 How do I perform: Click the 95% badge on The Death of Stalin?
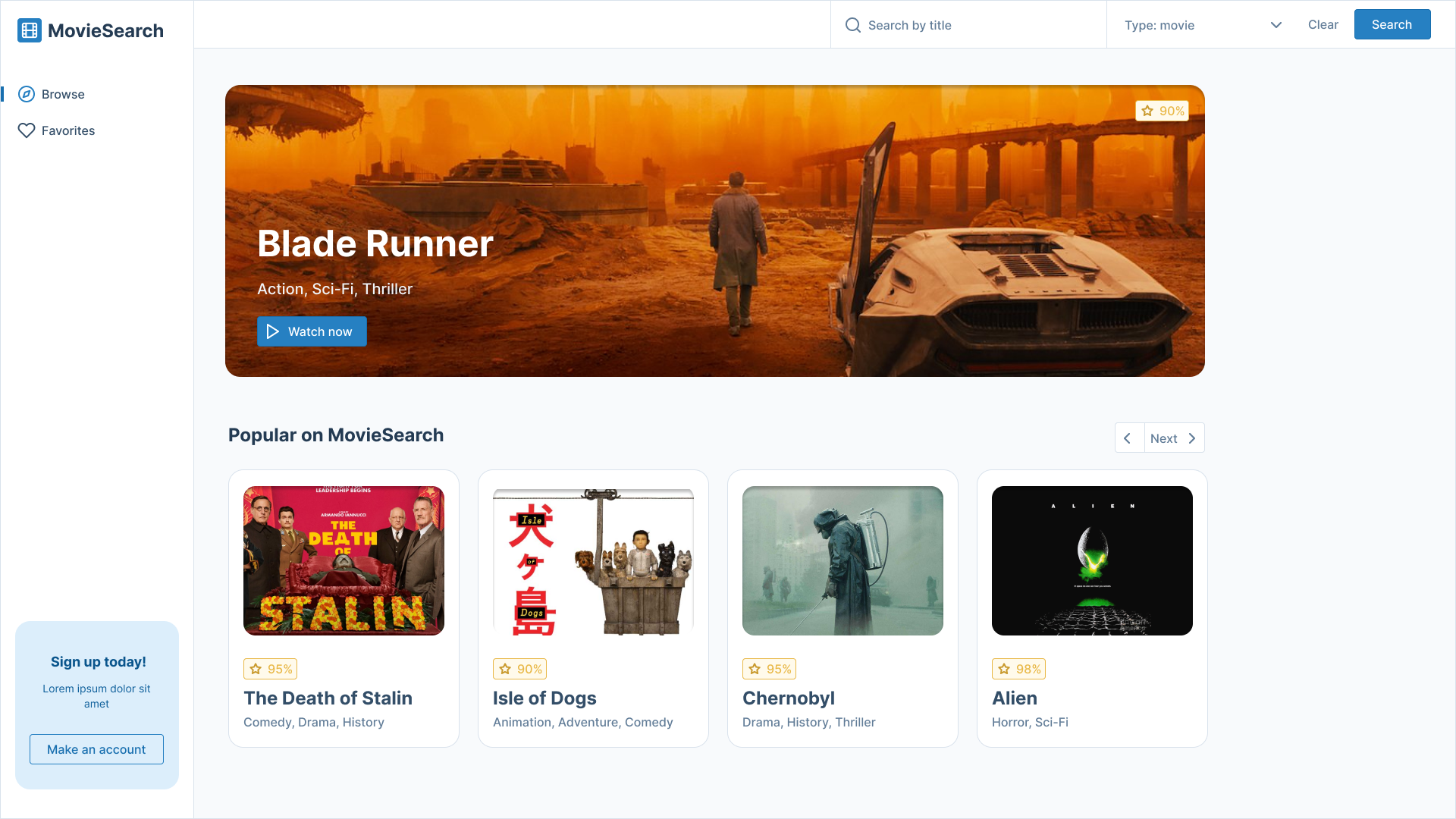[270, 668]
